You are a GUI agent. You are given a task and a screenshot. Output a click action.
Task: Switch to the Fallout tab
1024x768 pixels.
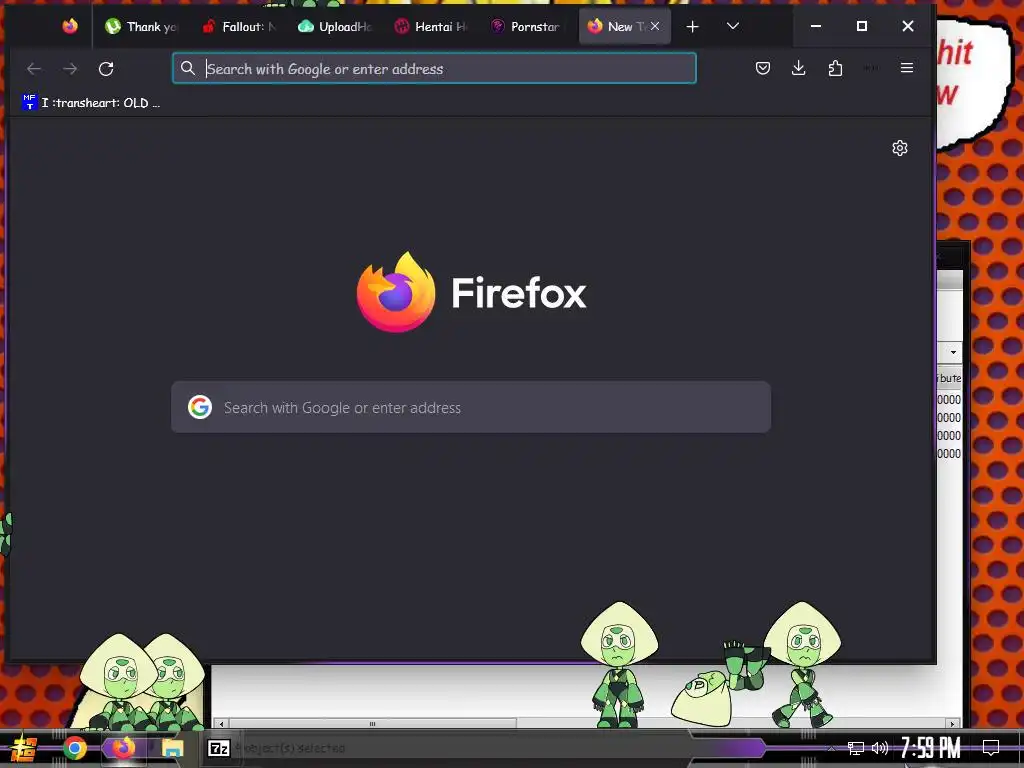(x=238, y=27)
